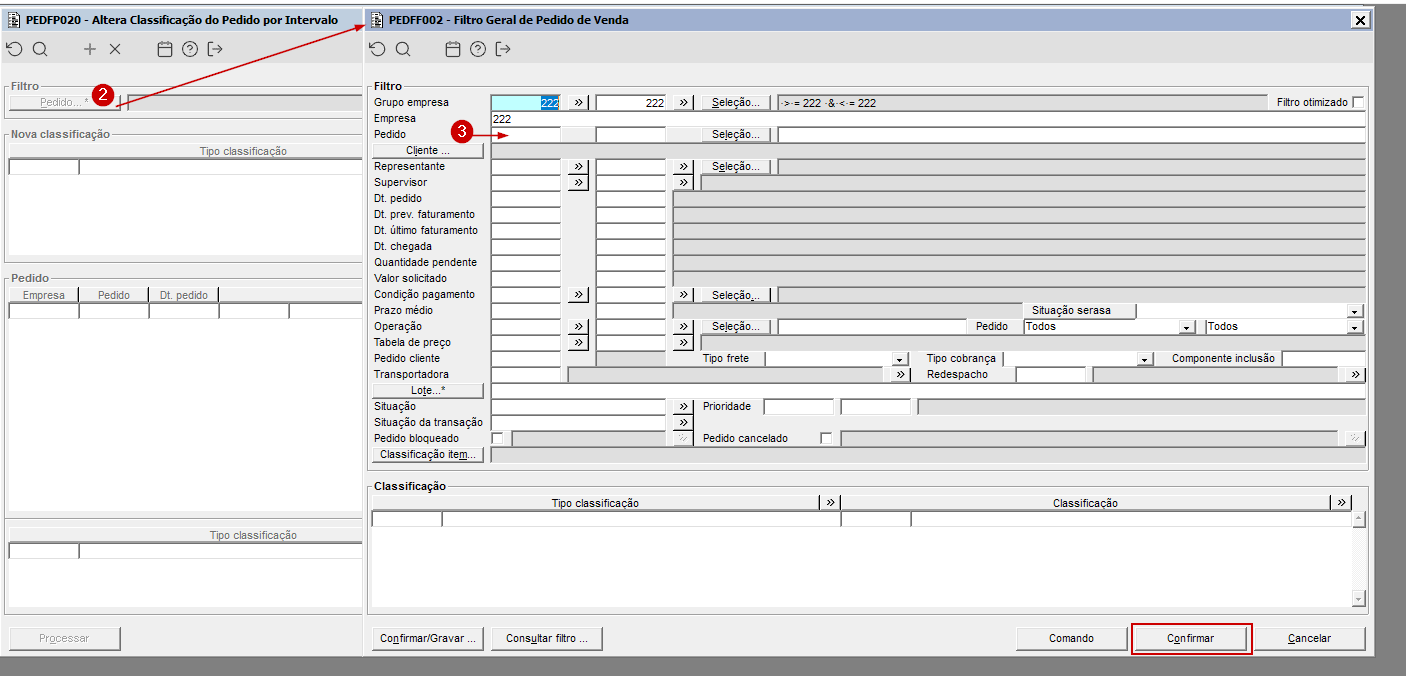Image resolution: width=1406 pixels, height=676 pixels.
Task: Click the Seleção button for Condição pagamento
Action: (736, 294)
